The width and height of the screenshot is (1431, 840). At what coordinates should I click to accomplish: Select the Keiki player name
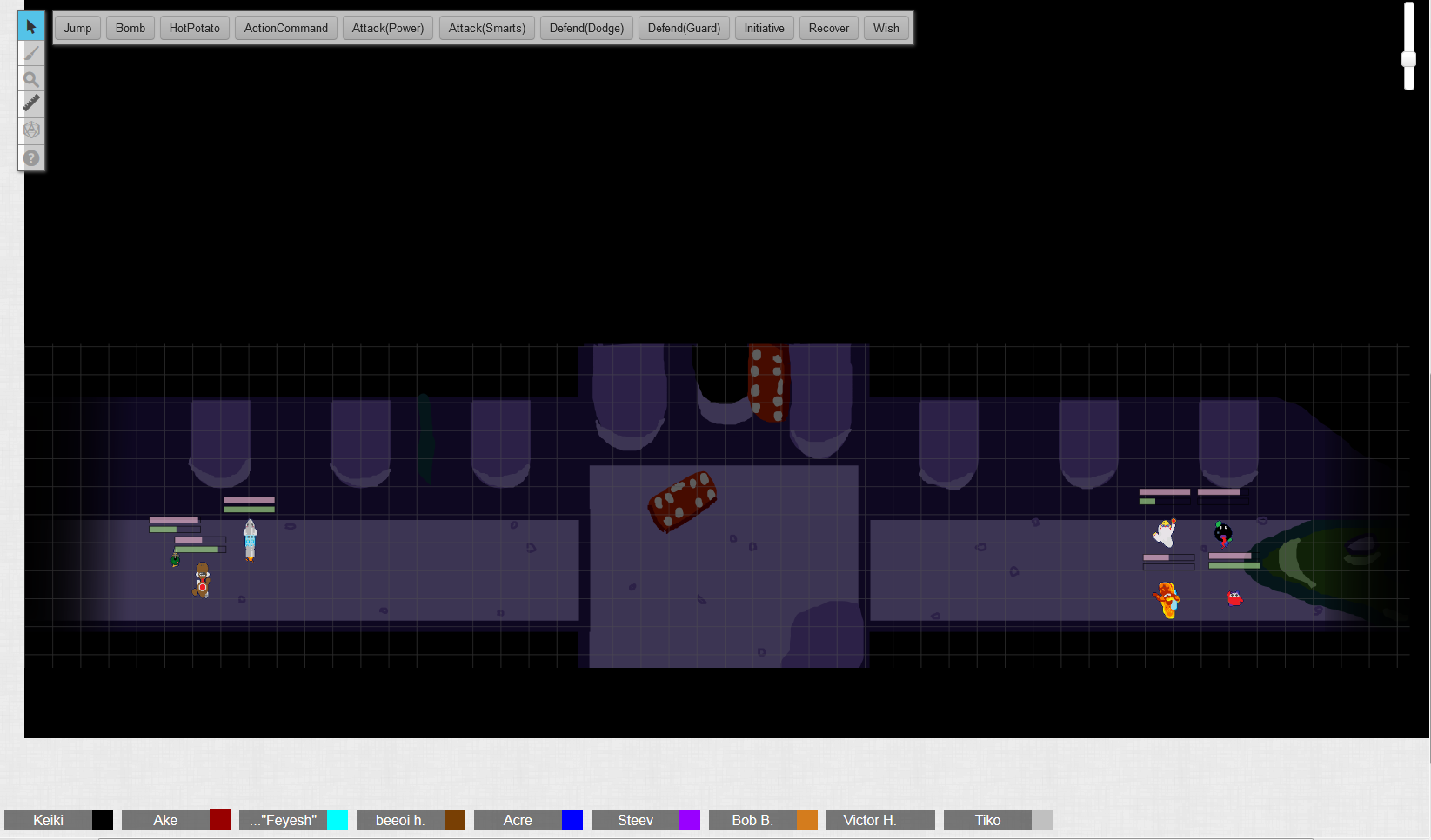48,820
